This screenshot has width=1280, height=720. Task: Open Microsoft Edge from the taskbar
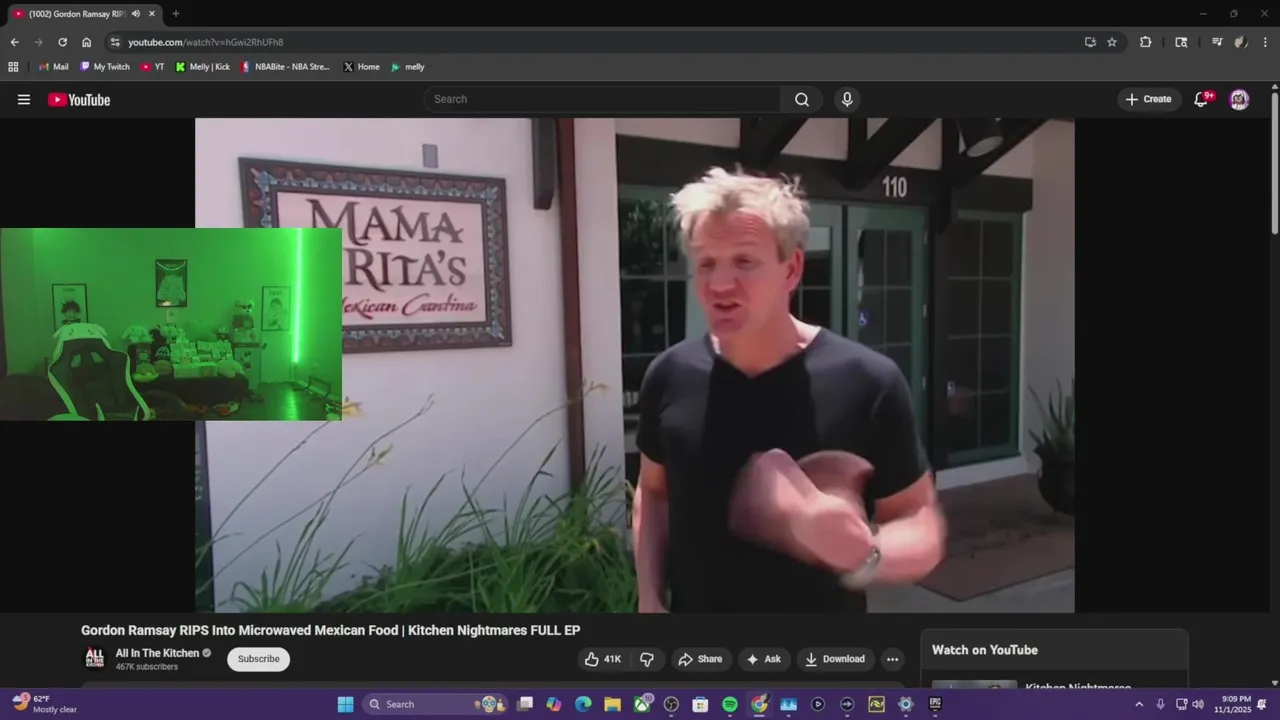pyautogui.click(x=583, y=704)
